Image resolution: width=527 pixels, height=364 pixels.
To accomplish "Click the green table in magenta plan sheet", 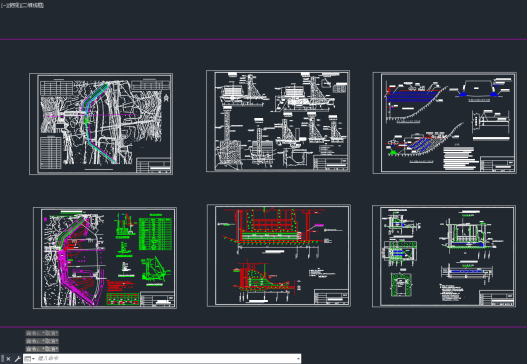I will [155, 233].
